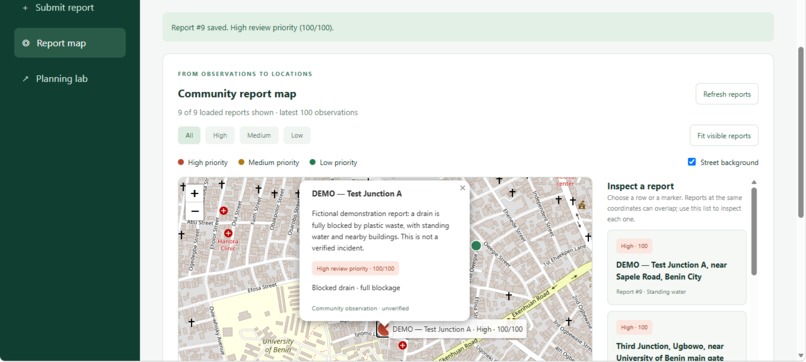Click 'Community observation · unverified' text
806x362 pixels.
(360, 309)
